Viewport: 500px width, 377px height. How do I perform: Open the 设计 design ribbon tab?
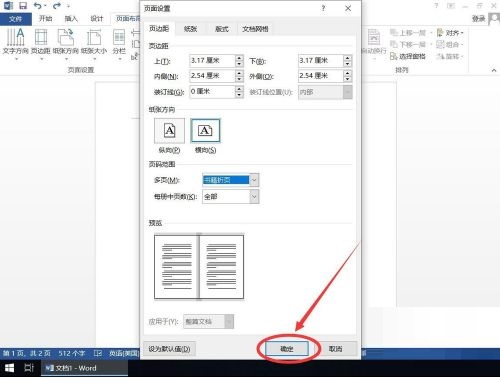[x=97, y=19]
